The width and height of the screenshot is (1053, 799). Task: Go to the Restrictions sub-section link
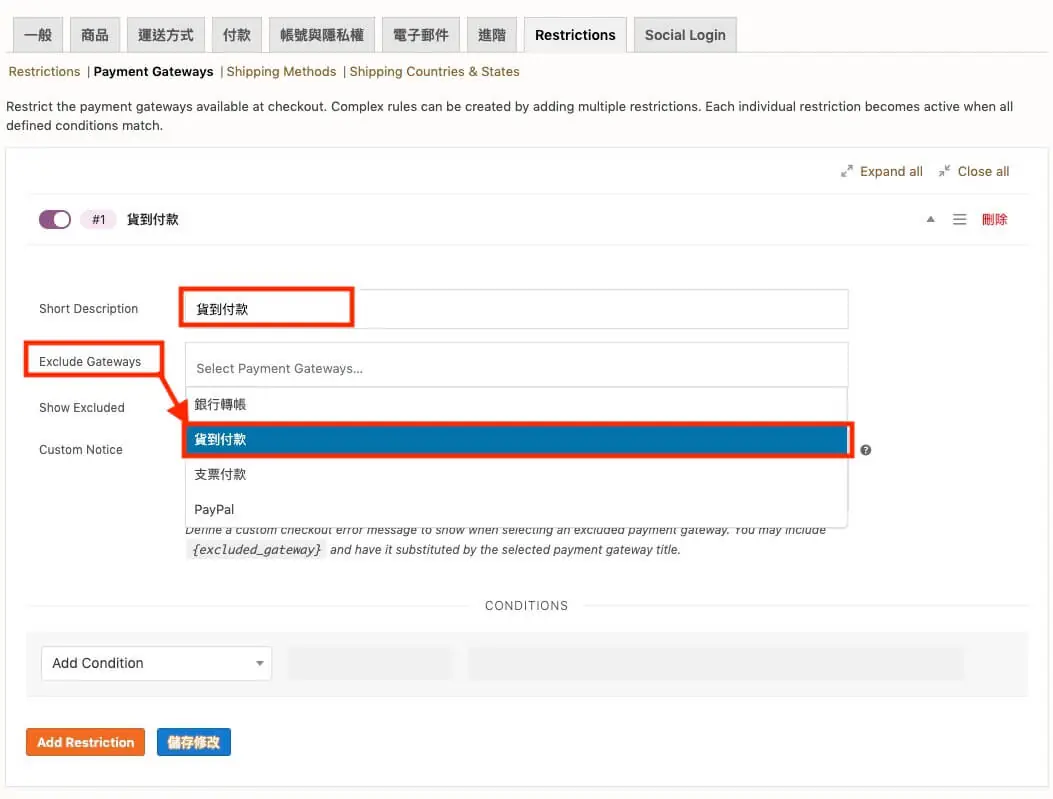tap(44, 72)
